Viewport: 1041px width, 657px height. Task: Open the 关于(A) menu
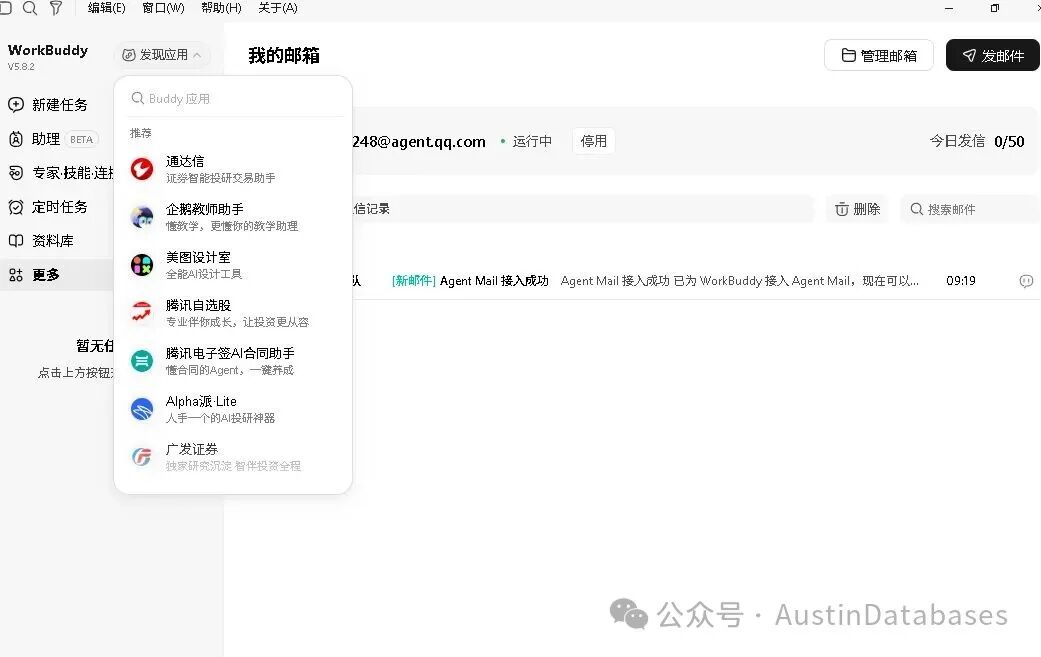[x=278, y=8]
